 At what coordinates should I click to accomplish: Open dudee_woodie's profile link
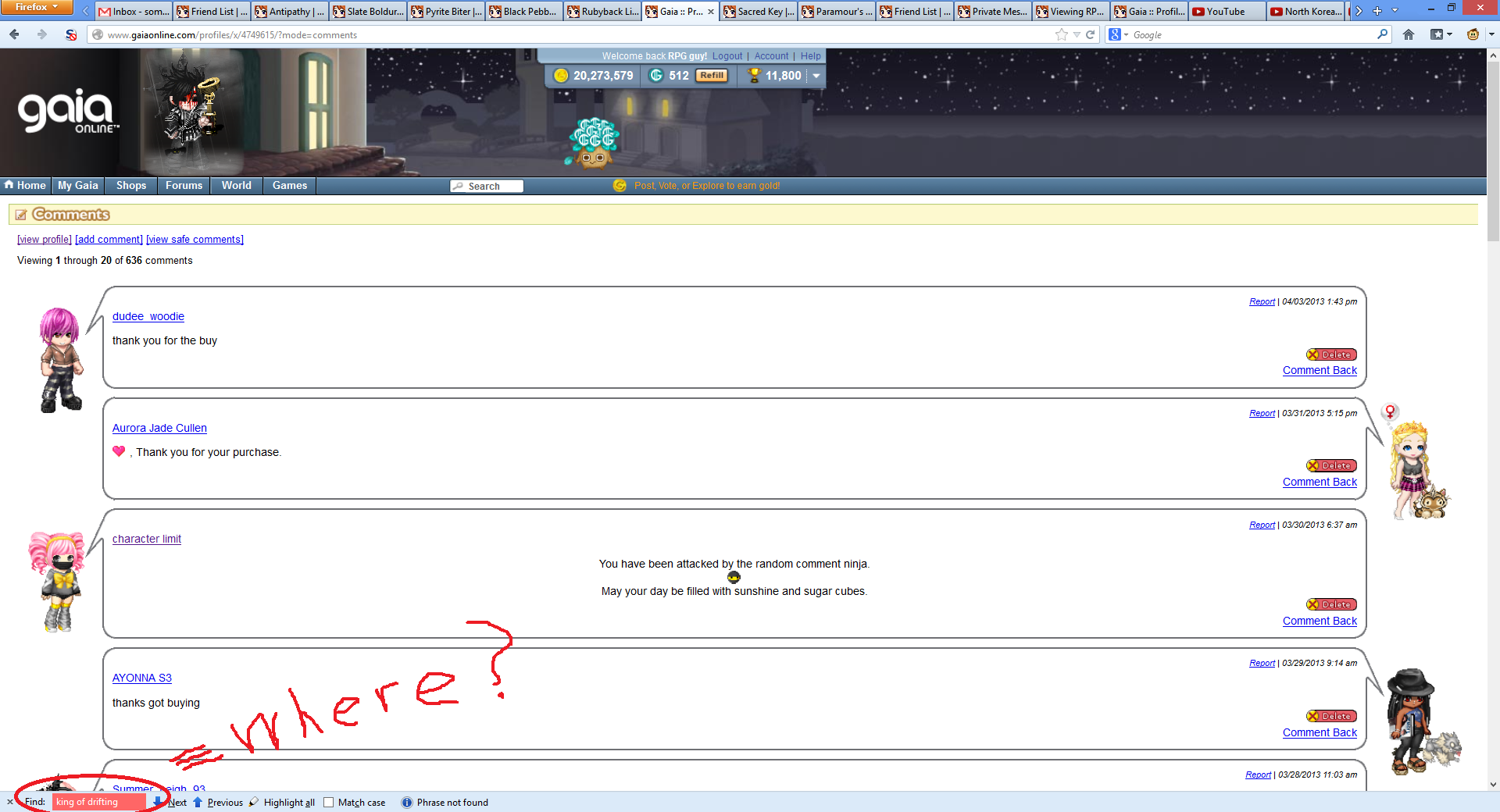(x=148, y=316)
